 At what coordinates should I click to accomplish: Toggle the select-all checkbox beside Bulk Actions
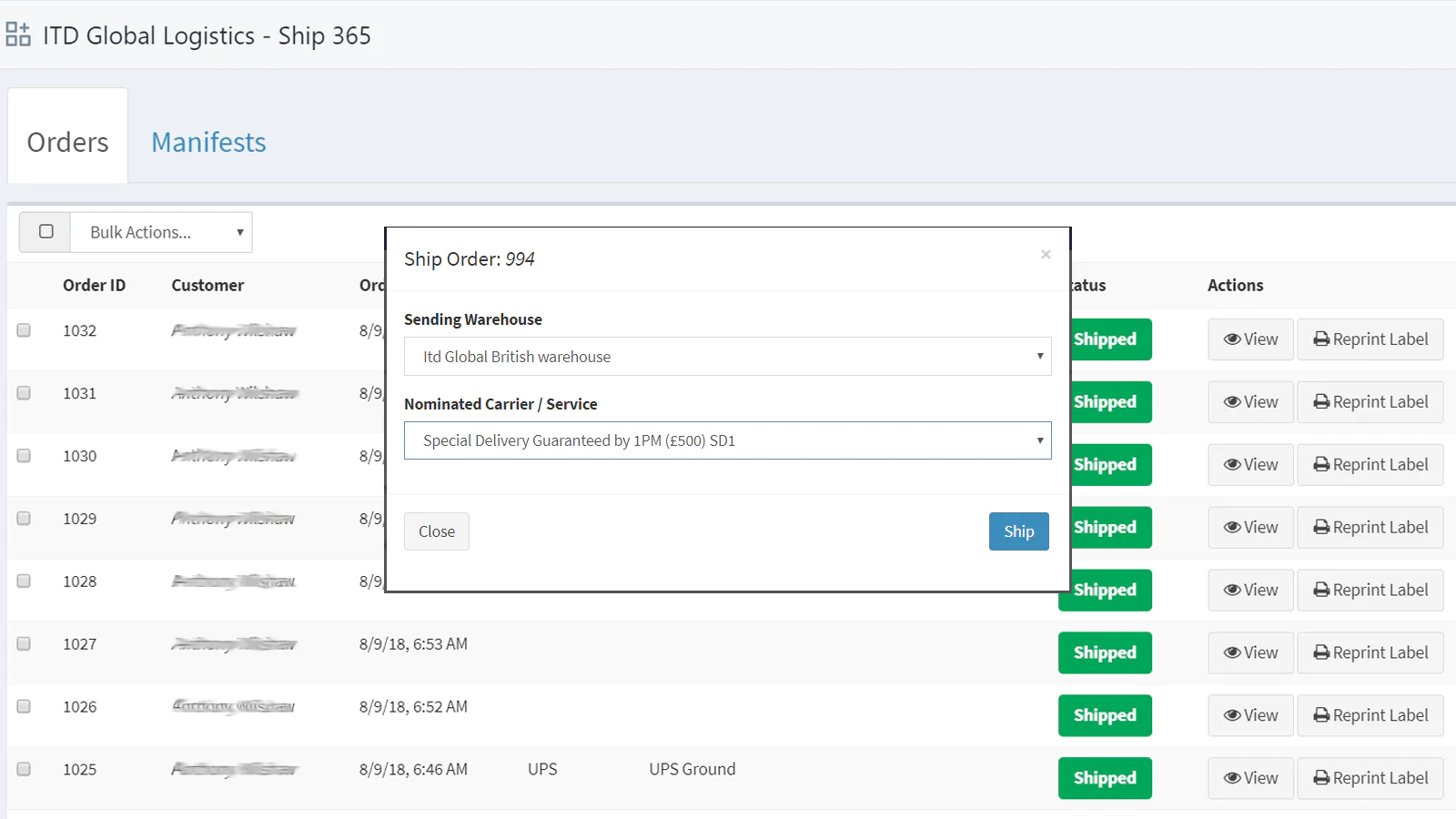click(45, 232)
